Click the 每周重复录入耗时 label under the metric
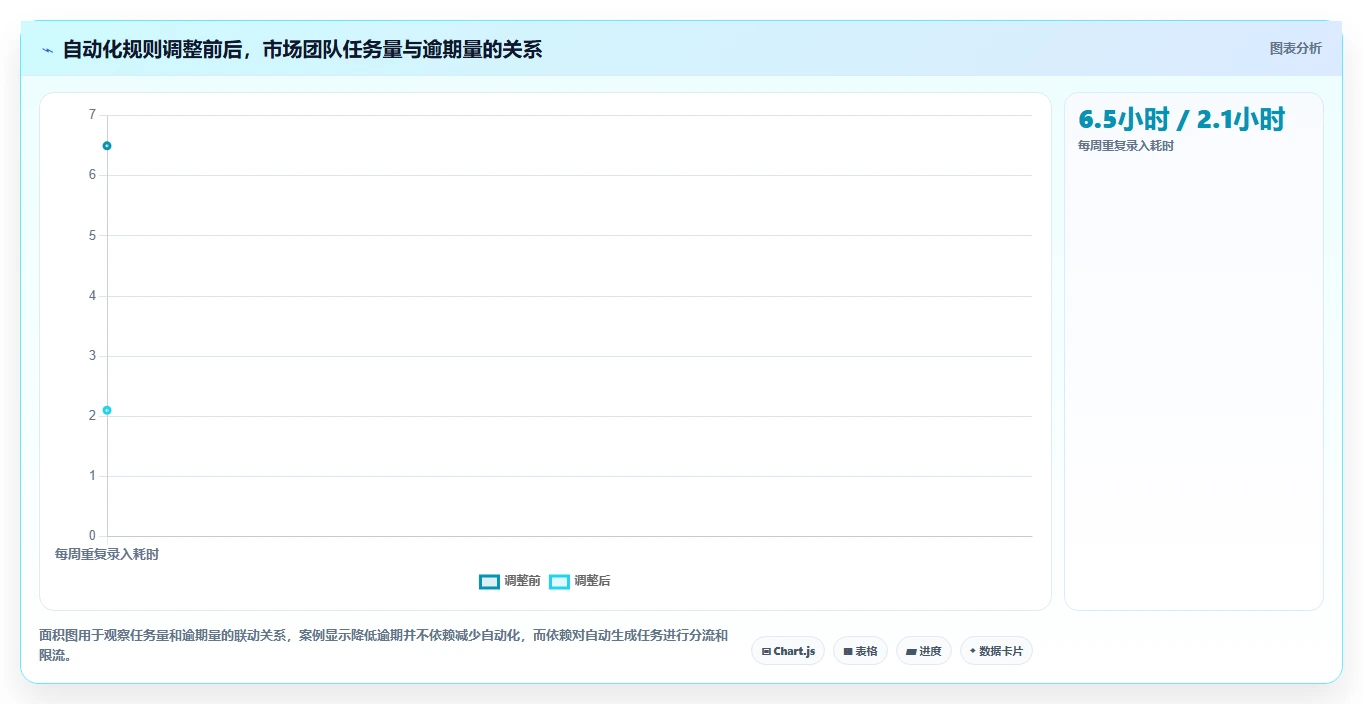The height and width of the screenshot is (704, 1363). (1125, 146)
